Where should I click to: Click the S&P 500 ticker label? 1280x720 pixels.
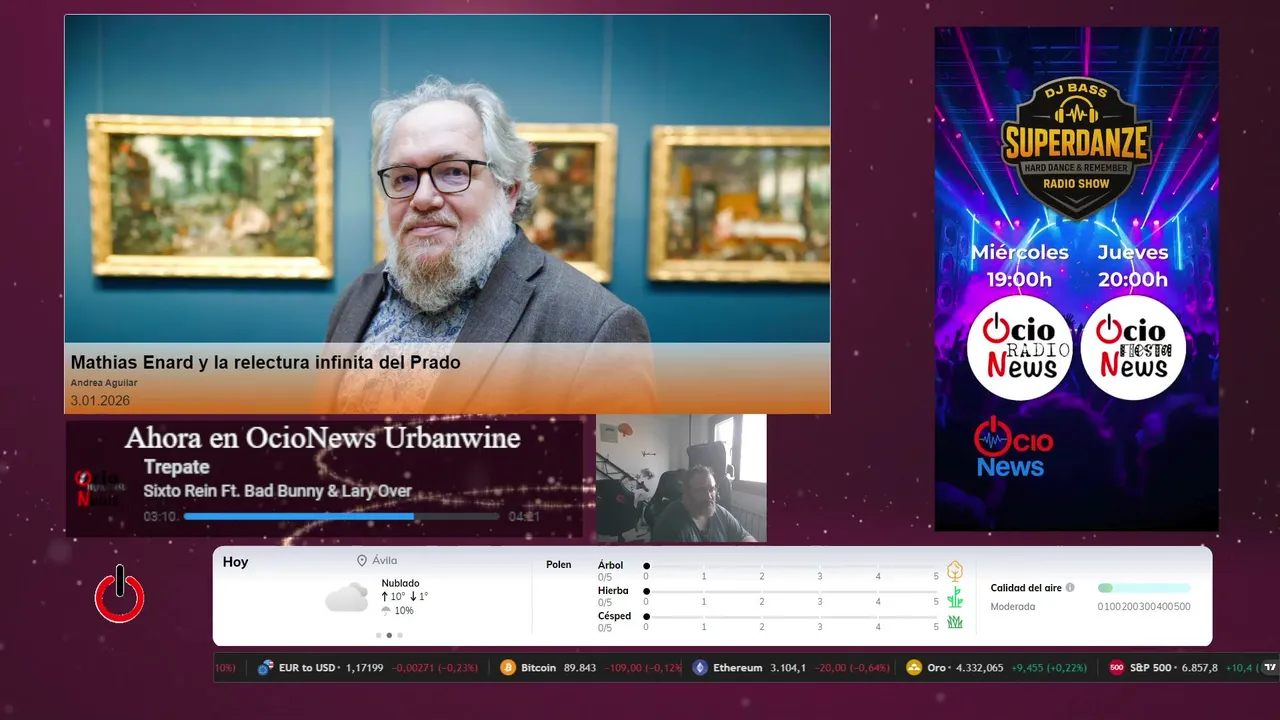click(1150, 667)
